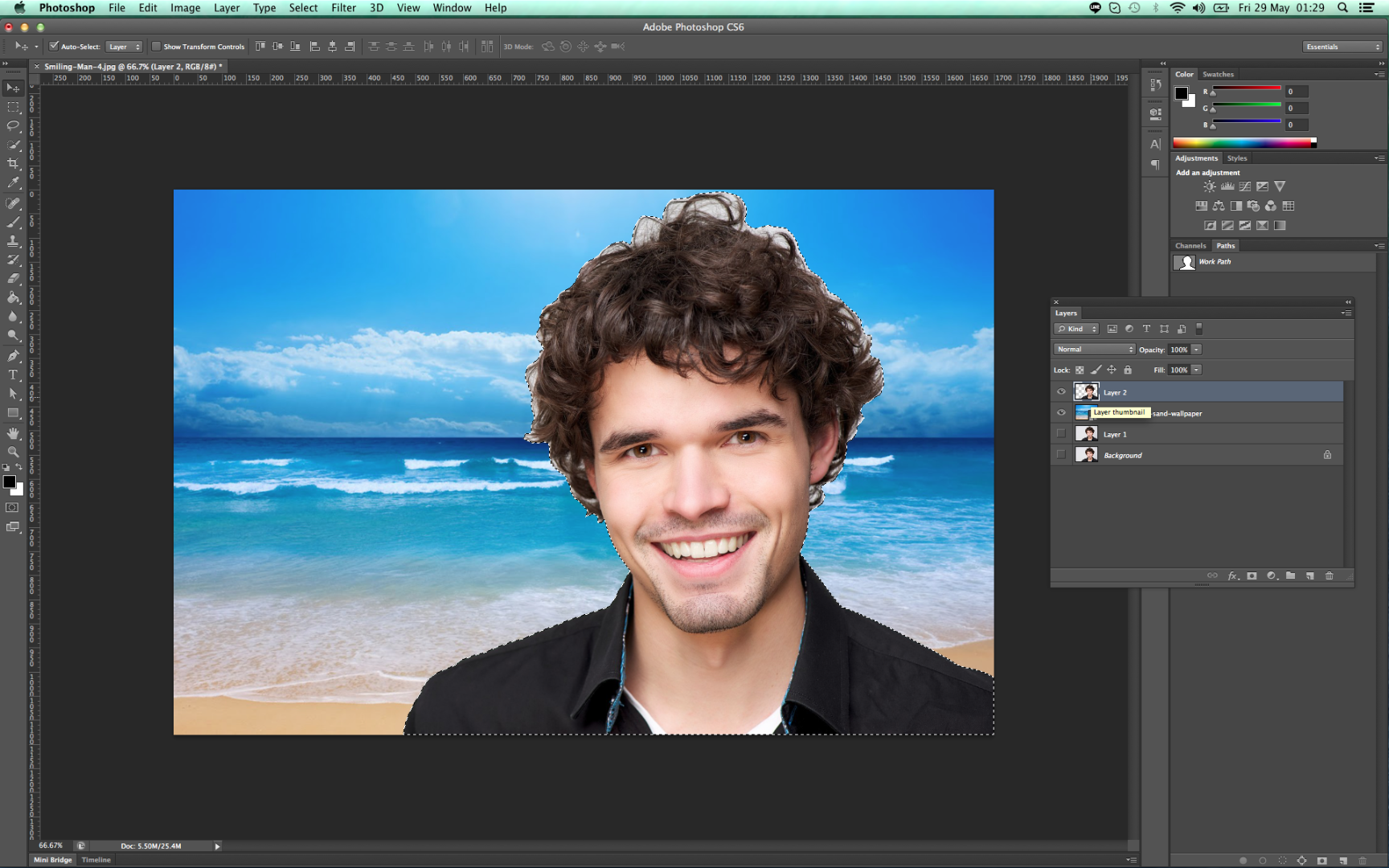Add a Brightness/Contrast adjustment
This screenshot has width=1389, height=868.
point(1209,186)
